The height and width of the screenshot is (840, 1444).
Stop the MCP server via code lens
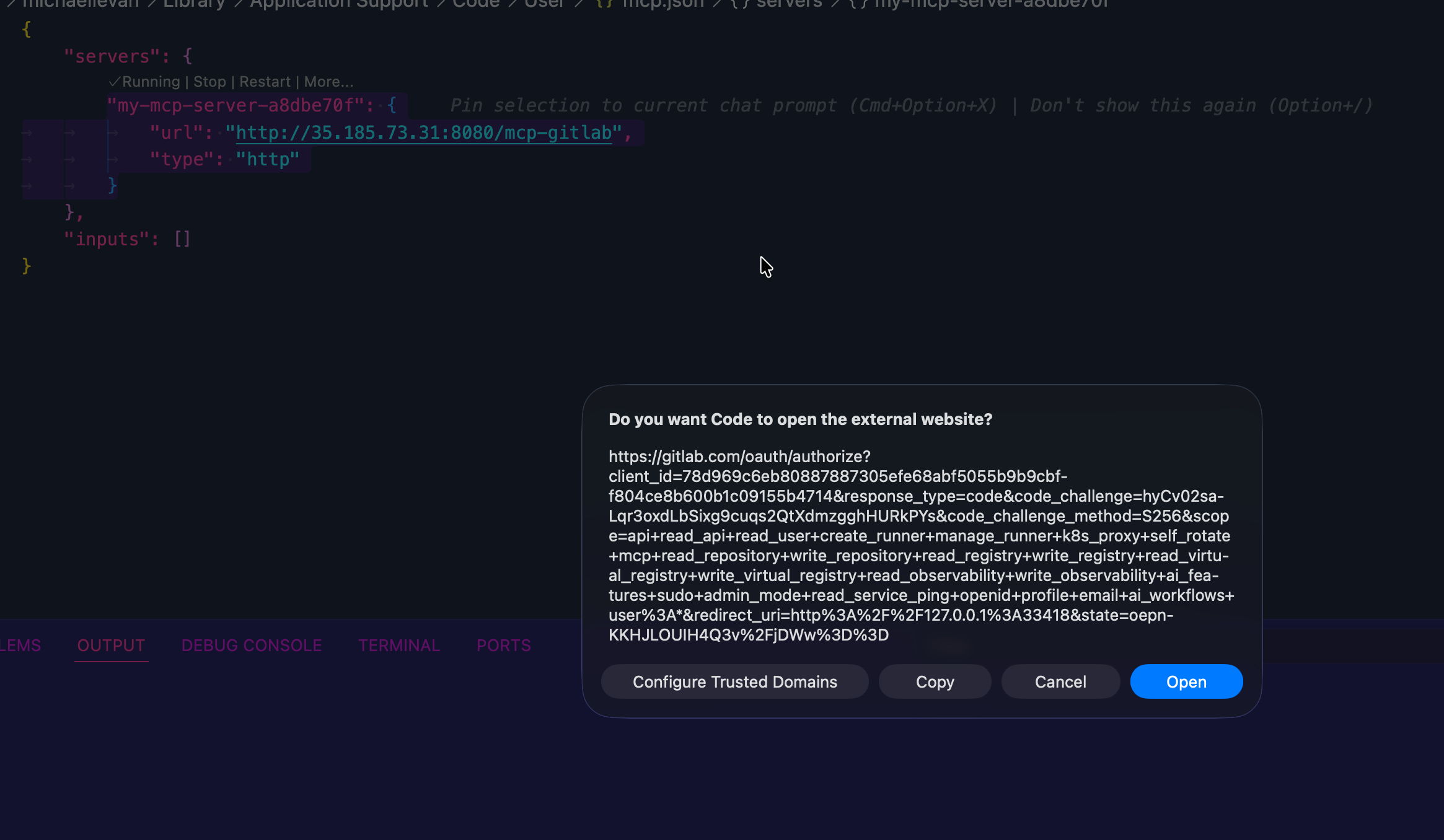pyautogui.click(x=209, y=82)
